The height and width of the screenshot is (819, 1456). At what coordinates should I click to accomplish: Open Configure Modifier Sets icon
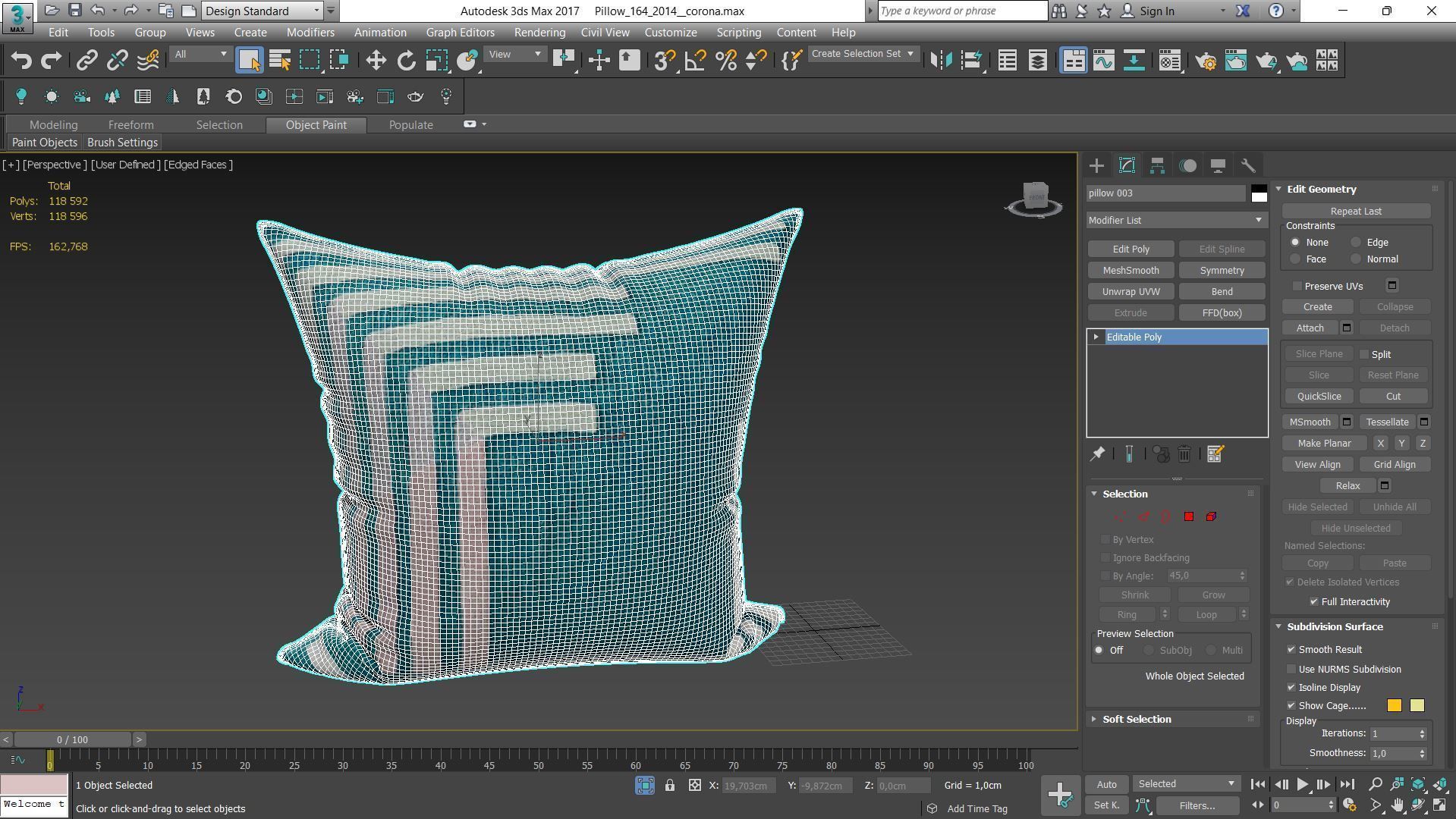click(1215, 454)
